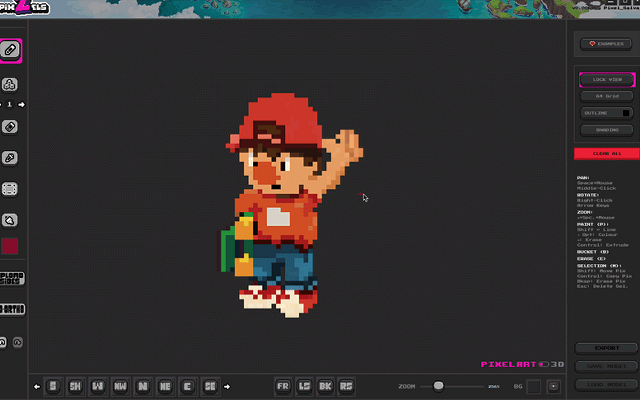This screenshot has width=640, height=400.
Task: Click the Save Model button
Action: pyautogui.click(x=607, y=366)
